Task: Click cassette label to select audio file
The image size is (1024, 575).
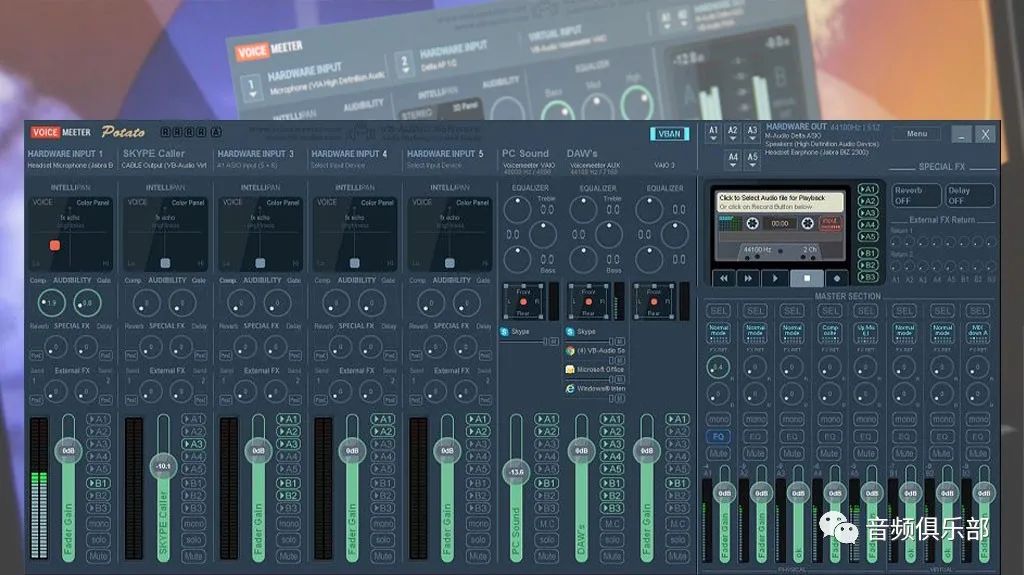Action: [780, 202]
